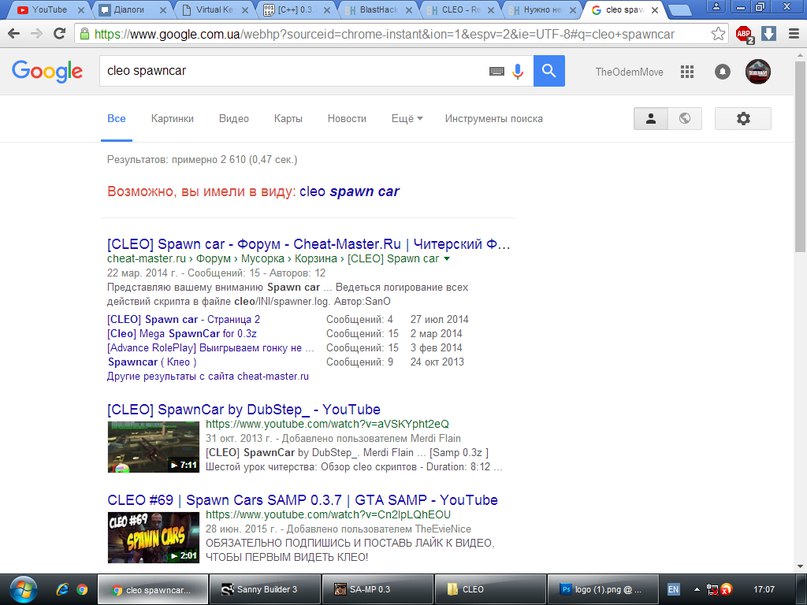Click the pinned Chrome icon in taskbar

pyautogui.click(x=82, y=590)
